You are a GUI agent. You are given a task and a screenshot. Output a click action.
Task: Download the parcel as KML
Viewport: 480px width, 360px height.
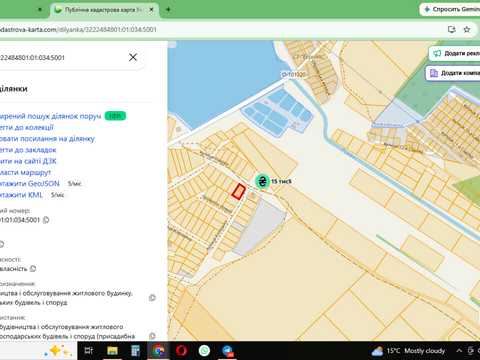tap(21, 195)
